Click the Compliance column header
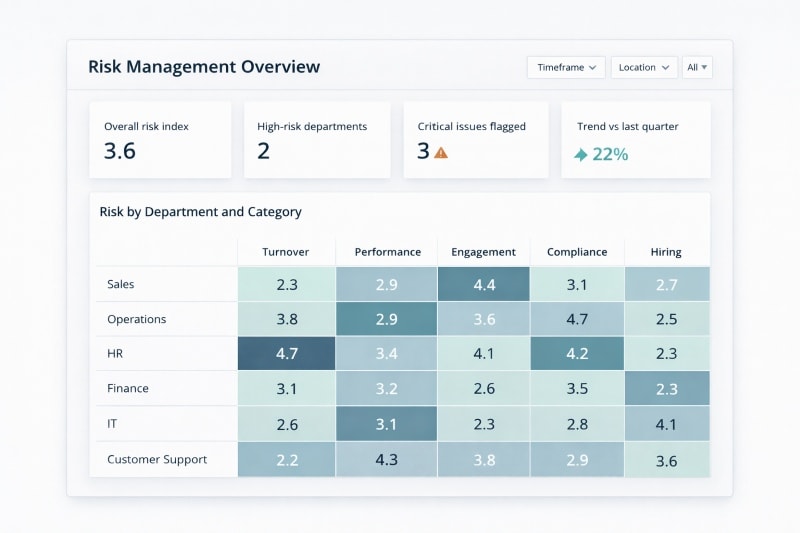 pyautogui.click(x=577, y=252)
